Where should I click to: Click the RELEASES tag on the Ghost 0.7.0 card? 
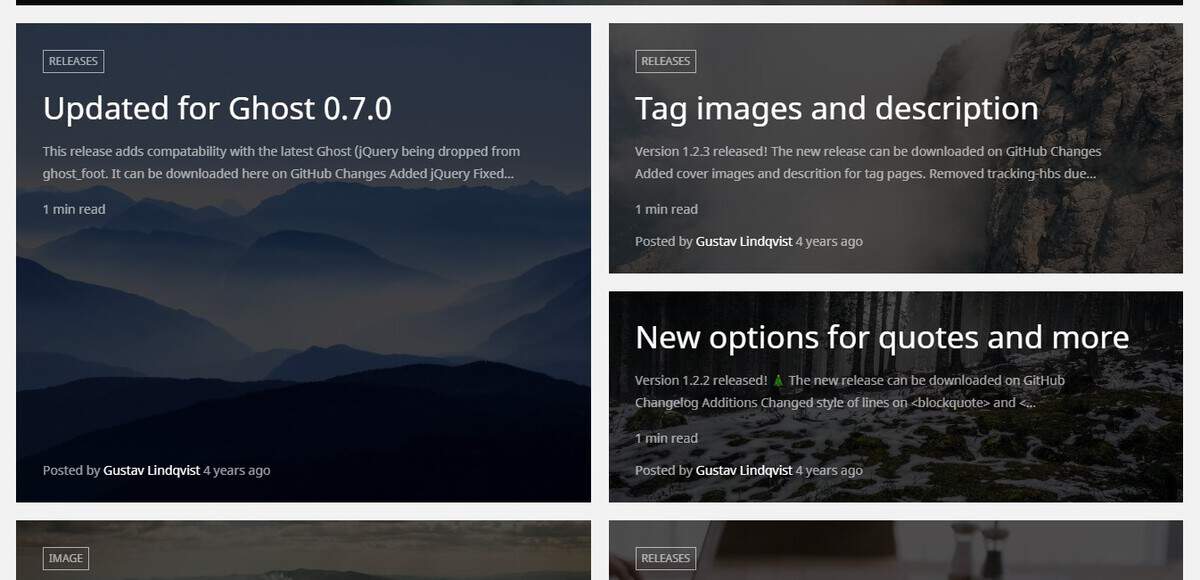pos(73,61)
